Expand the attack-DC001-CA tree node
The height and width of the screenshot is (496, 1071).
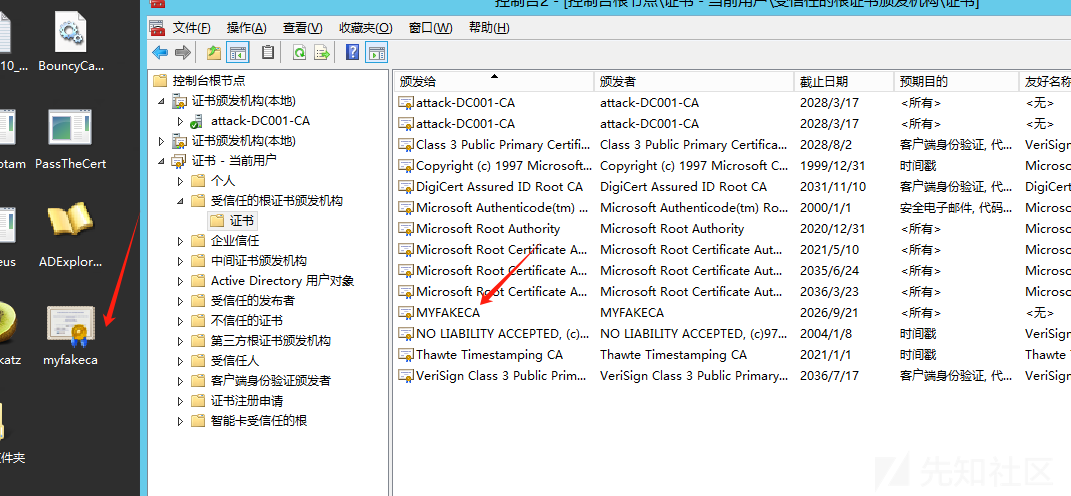(x=180, y=122)
